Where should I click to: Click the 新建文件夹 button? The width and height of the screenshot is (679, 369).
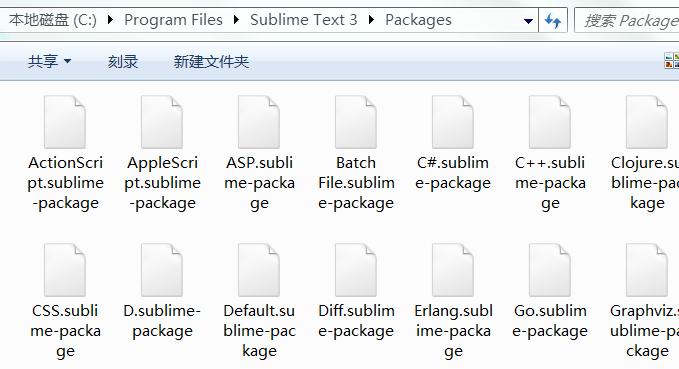(x=211, y=62)
